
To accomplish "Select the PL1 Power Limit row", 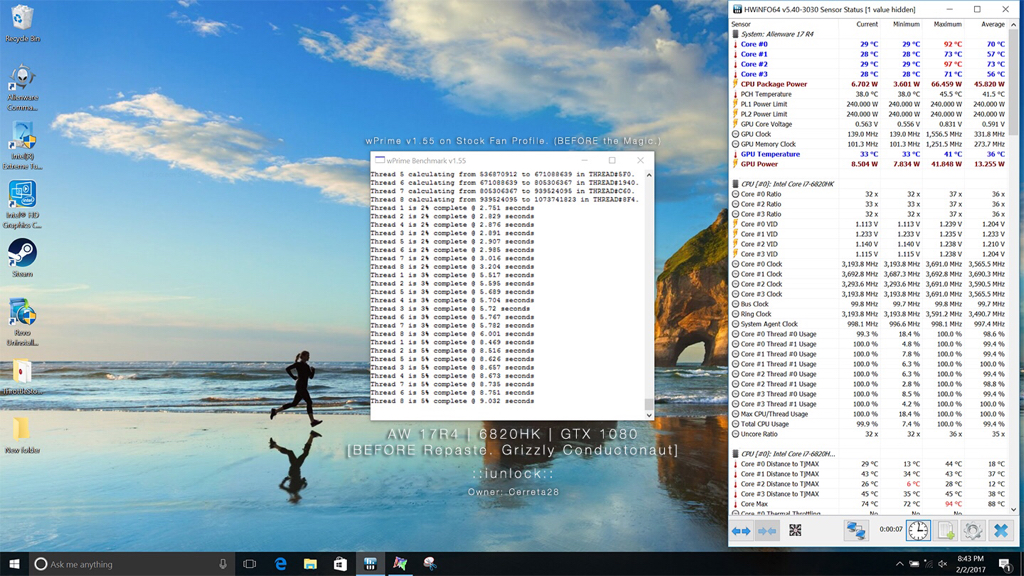I will (869, 104).
